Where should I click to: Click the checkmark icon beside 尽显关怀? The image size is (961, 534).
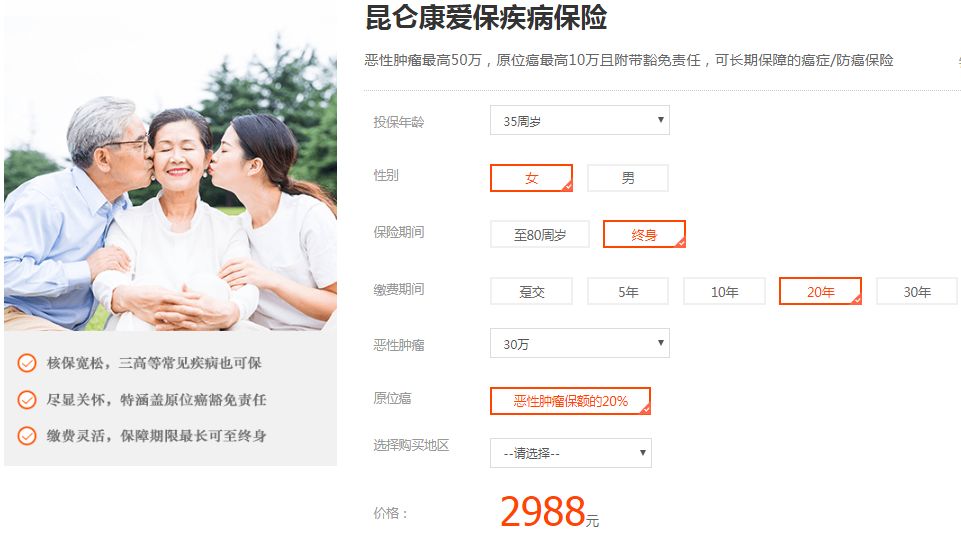(26, 400)
